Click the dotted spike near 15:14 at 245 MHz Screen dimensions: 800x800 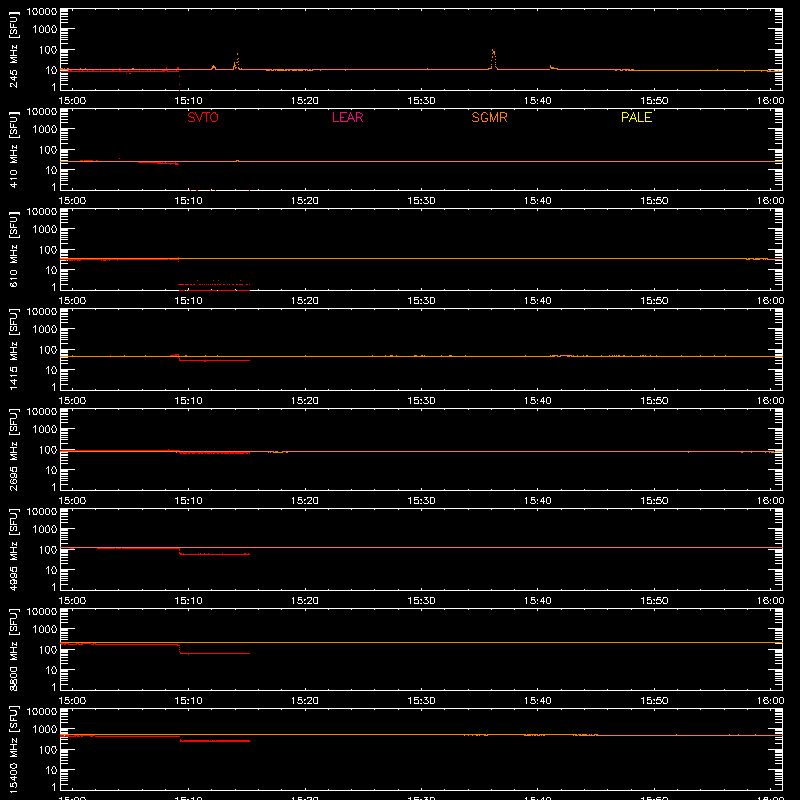pos(237,61)
